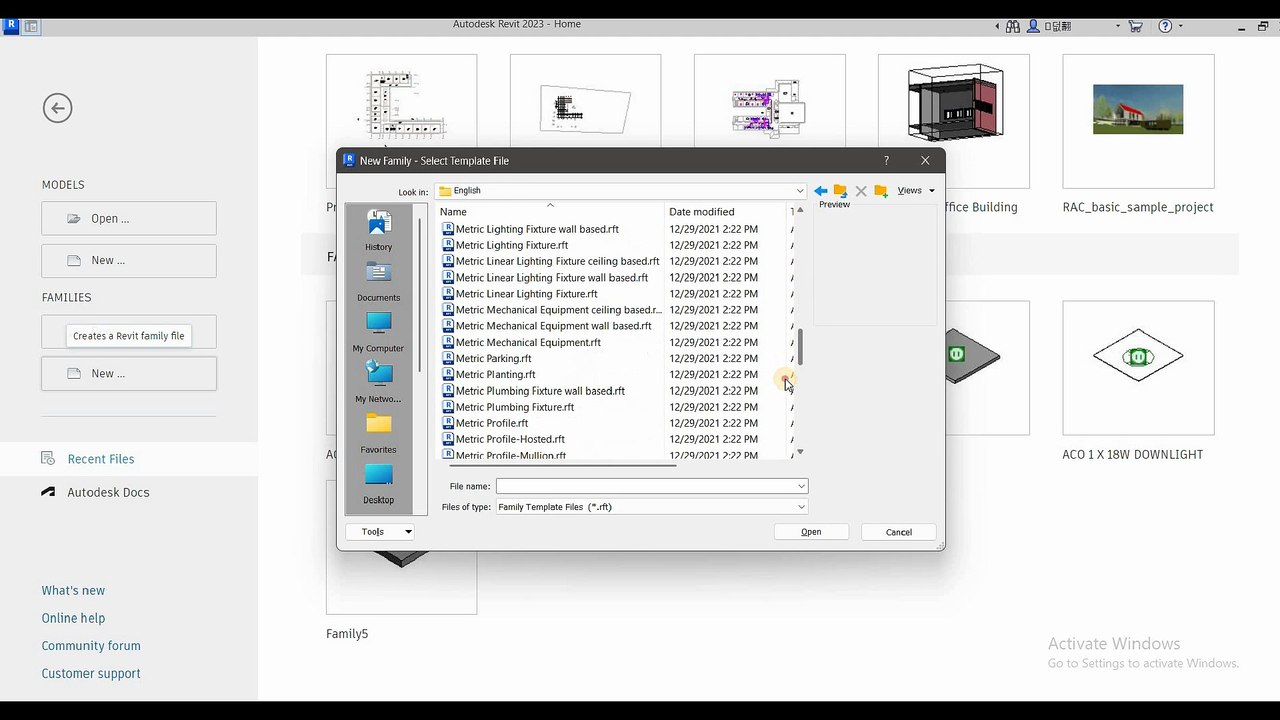Select the Metric Parking.rft file icon

pyautogui.click(x=448, y=358)
